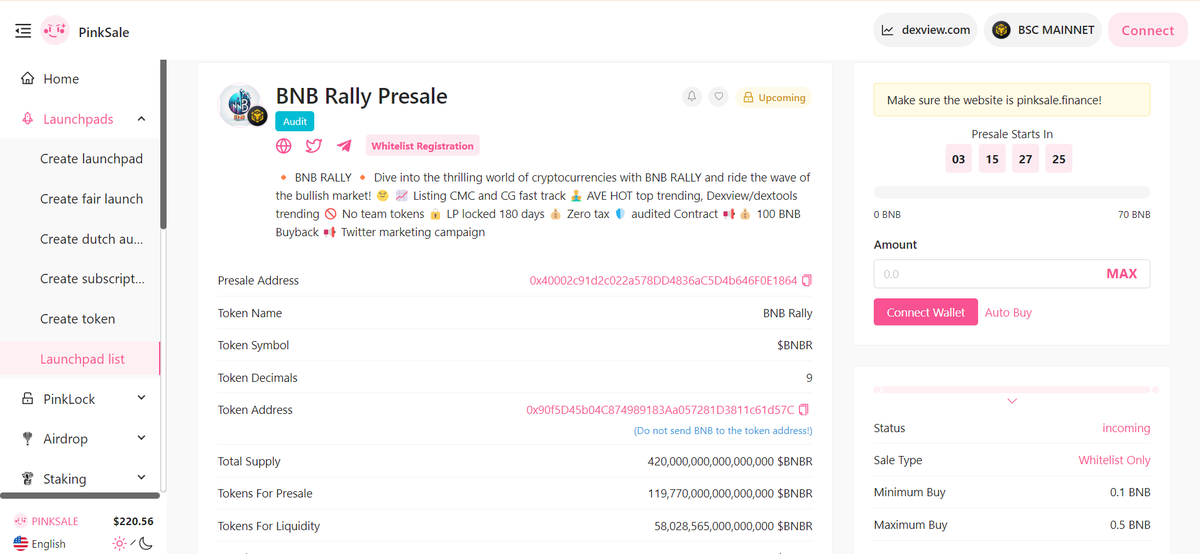Viewport: 1200px width, 554px height.
Task: Select Create subscription sidebar item
Action: click(92, 279)
